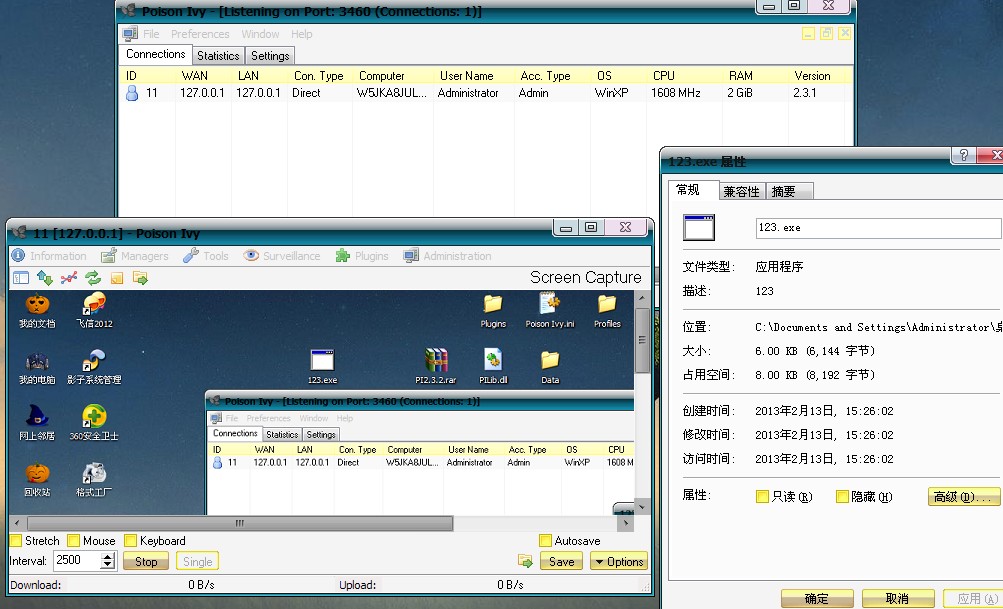1003x609 pixels.
Task: Stop the screen capture
Action: (145, 561)
